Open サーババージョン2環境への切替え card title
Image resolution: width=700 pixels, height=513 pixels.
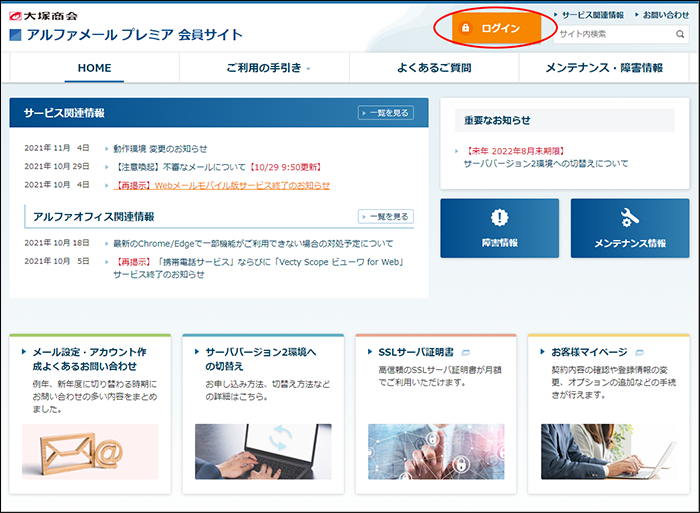261,359
